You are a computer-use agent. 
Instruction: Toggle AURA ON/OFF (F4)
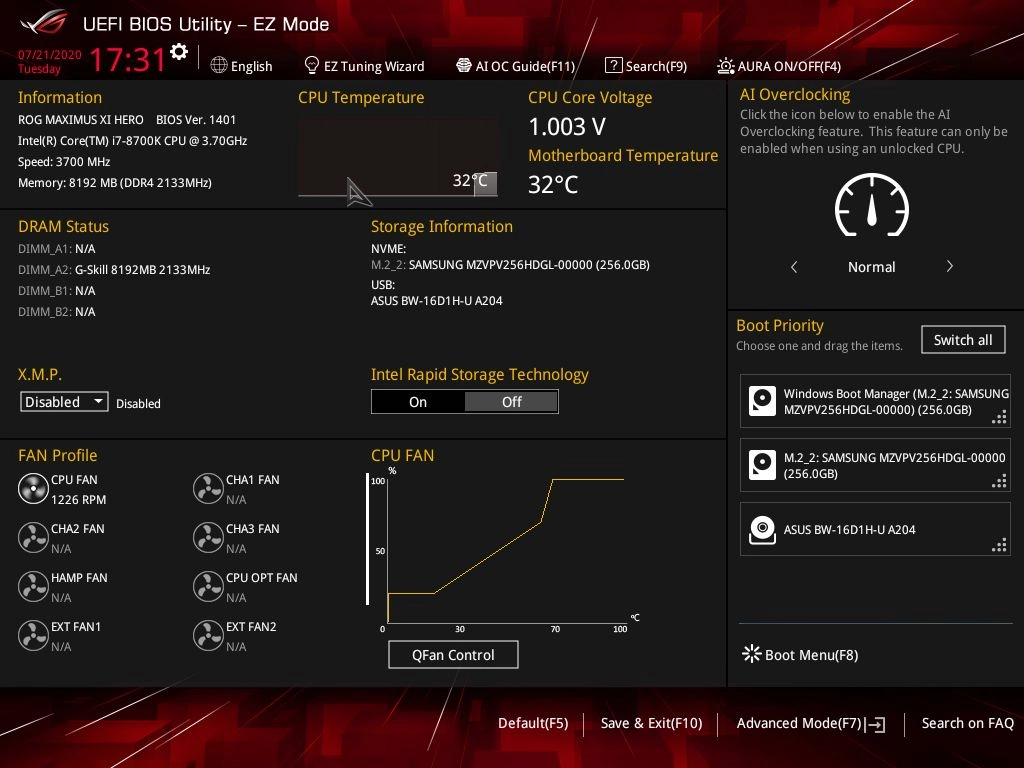pos(779,66)
